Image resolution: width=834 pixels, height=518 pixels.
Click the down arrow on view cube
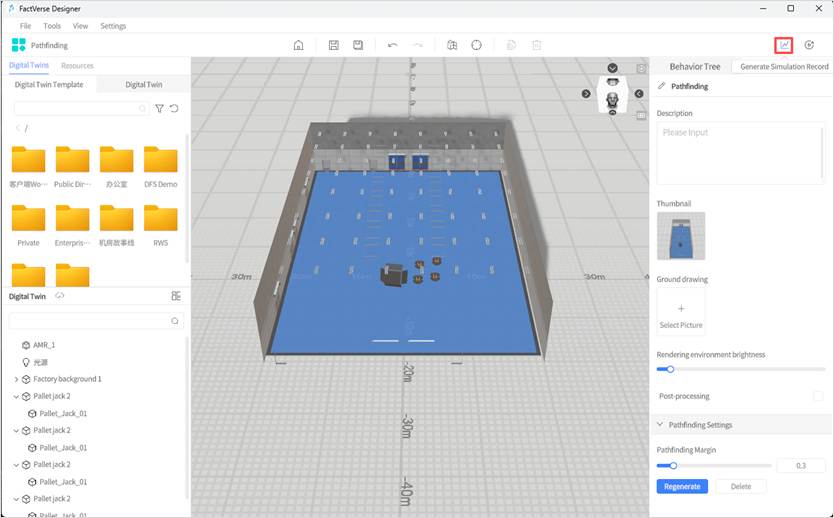point(613,68)
